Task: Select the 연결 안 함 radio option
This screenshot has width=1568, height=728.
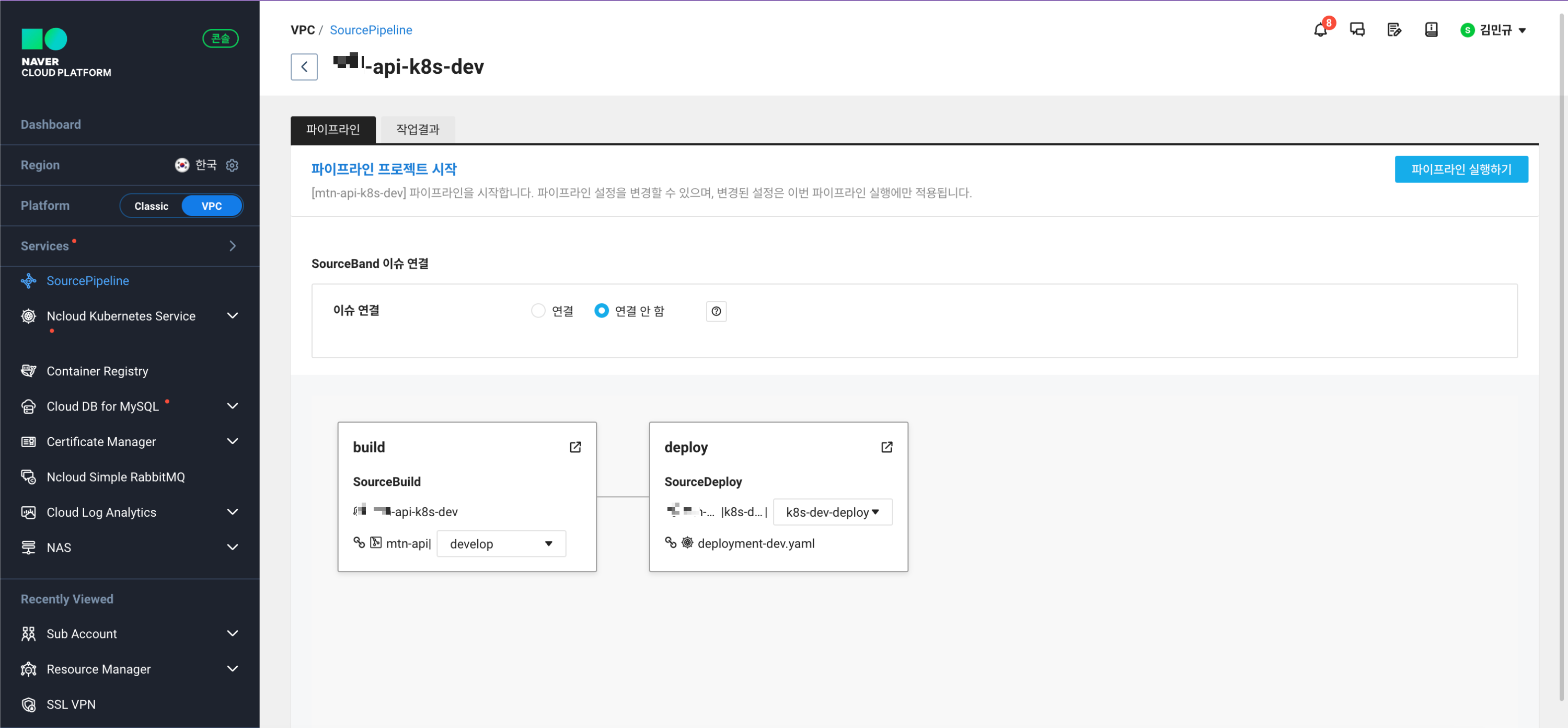Action: 601,311
